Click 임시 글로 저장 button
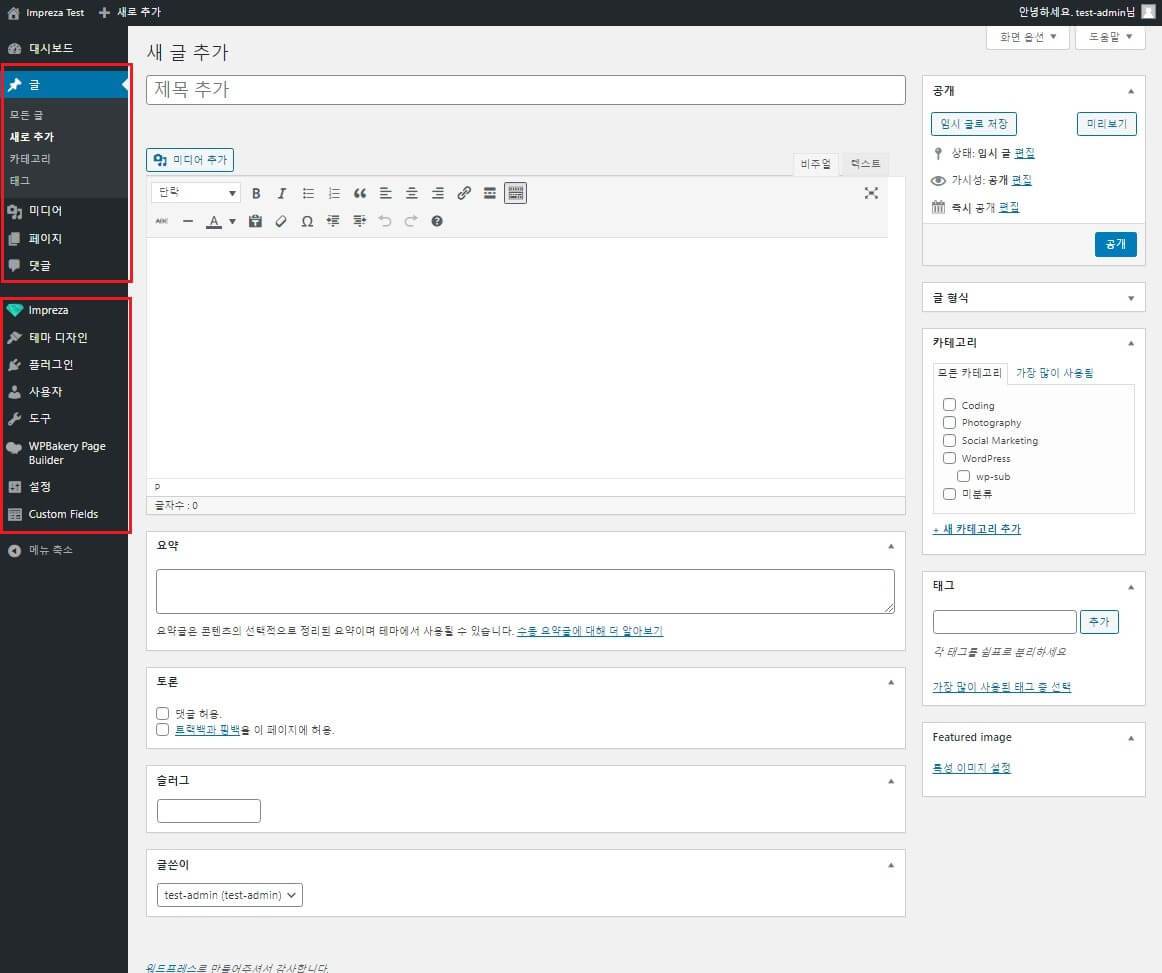The image size is (1162, 973). coord(974,124)
